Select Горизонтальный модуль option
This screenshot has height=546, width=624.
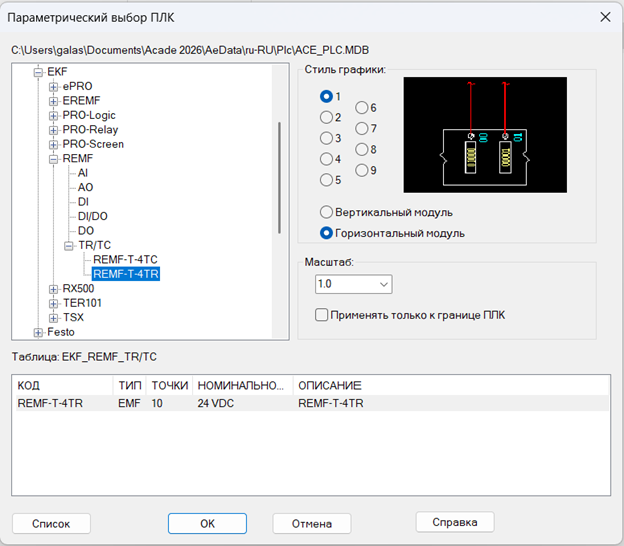(x=326, y=233)
